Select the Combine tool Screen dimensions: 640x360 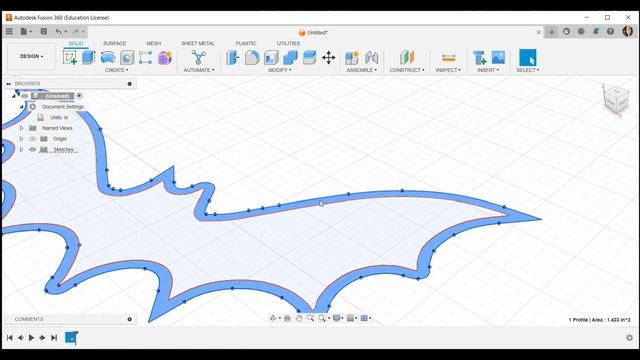(290, 58)
